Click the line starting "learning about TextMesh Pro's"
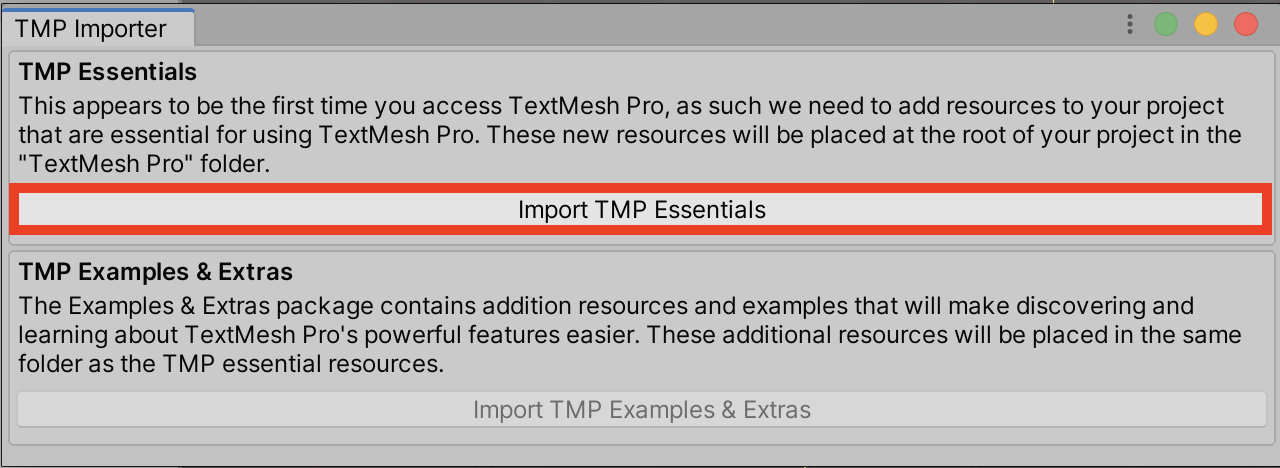This screenshot has width=1280, height=468. pyautogui.click(x=630, y=335)
